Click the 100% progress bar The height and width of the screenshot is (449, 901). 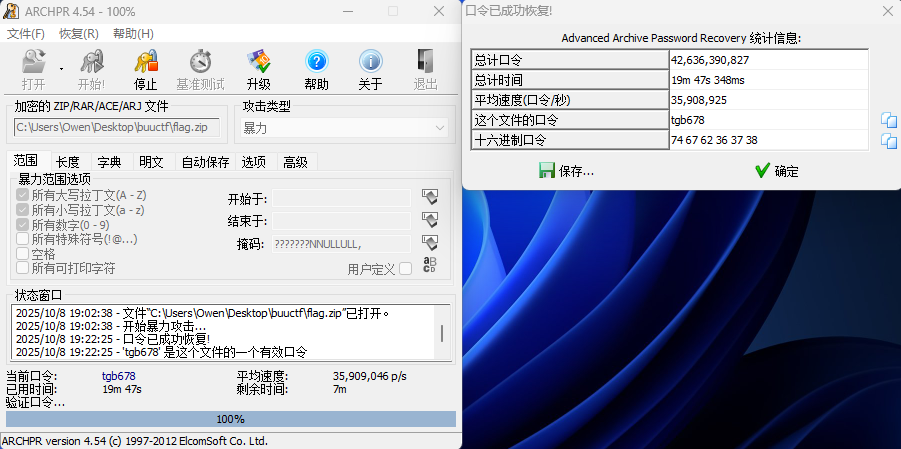[x=230, y=419]
